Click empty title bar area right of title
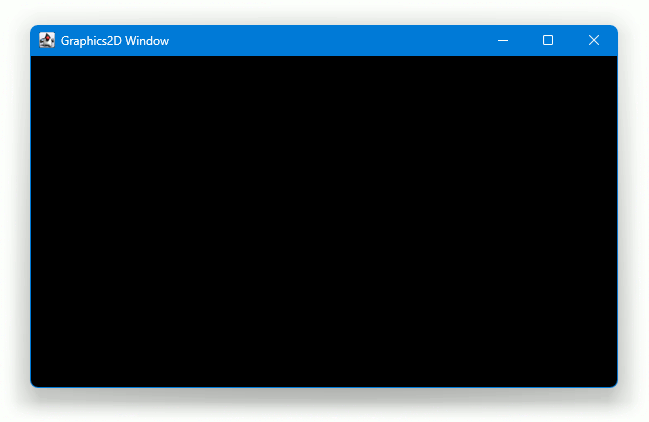 click(320, 40)
